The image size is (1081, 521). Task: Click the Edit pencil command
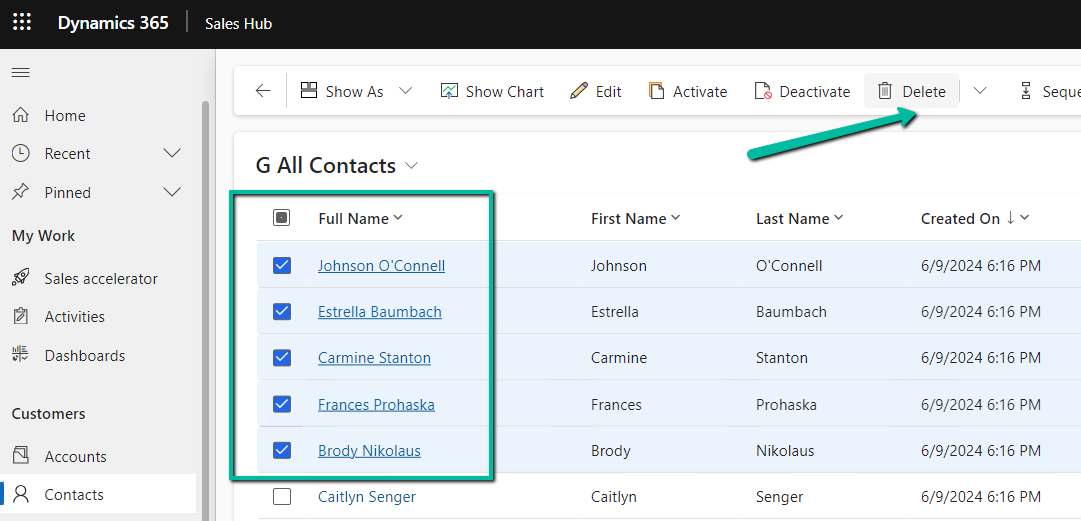point(596,91)
